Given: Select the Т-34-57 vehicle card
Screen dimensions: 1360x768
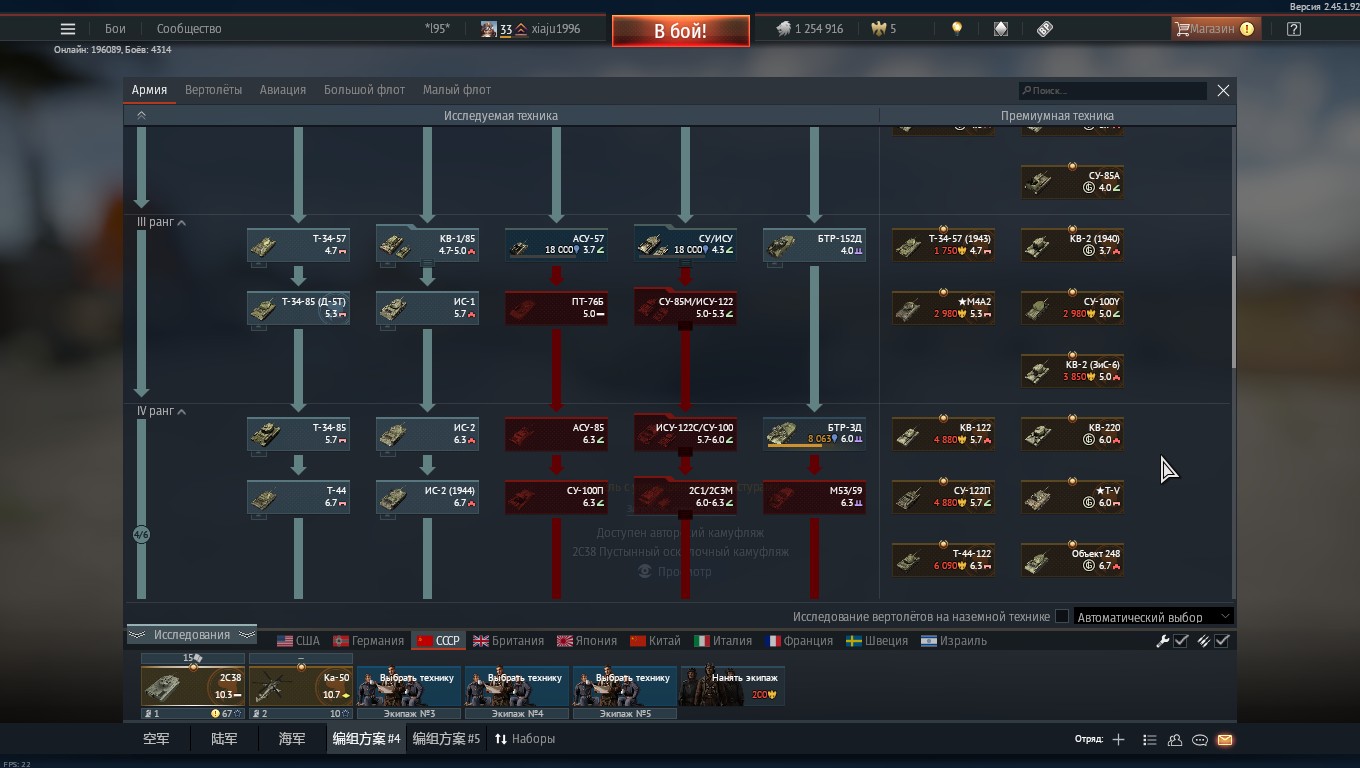Looking at the screenshot, I should (x=298, y=245).
